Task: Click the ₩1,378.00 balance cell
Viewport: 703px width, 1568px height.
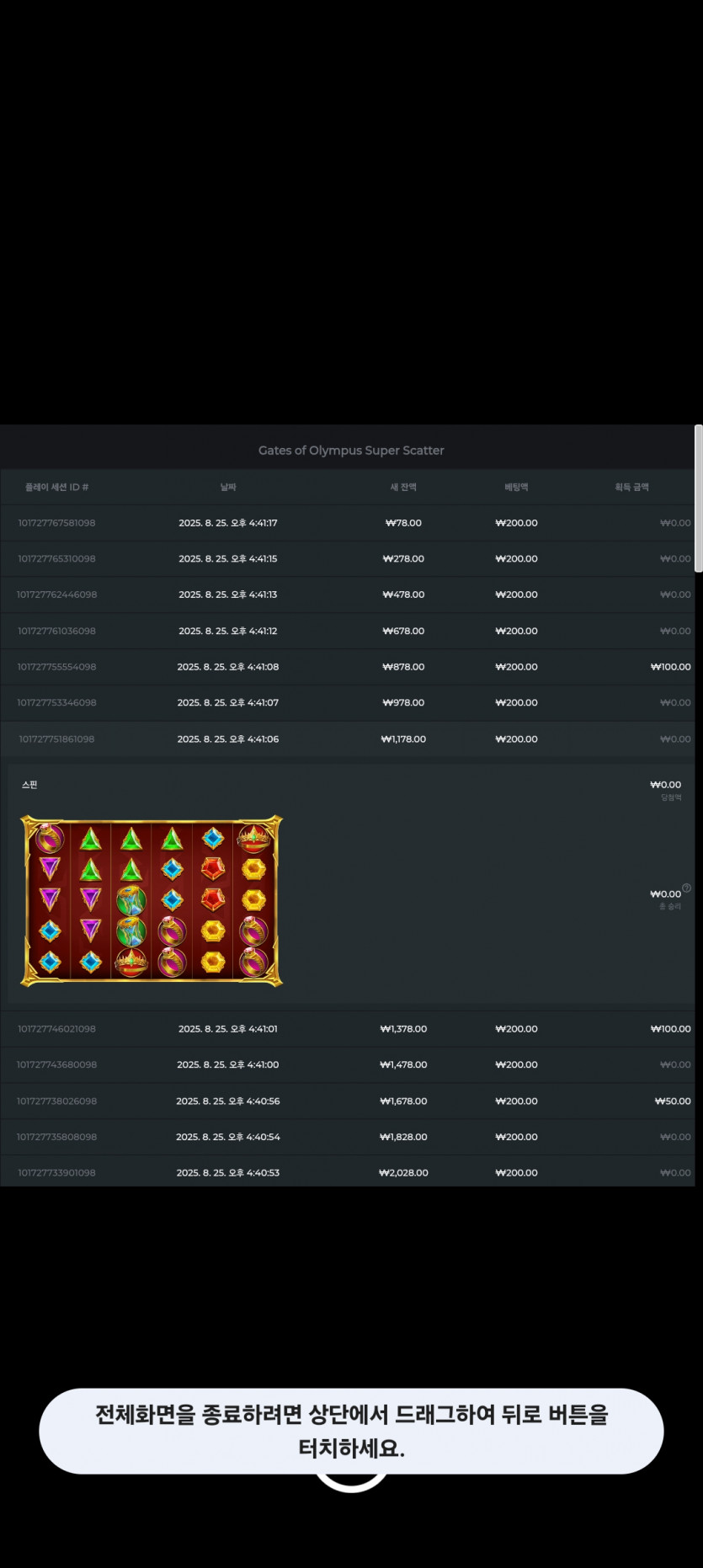Action: (x=403, y=1029)
